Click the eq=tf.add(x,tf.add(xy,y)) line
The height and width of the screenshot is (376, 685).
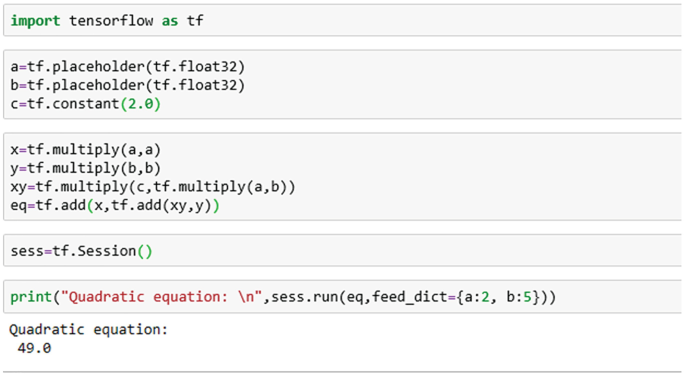tap(115, 205)
